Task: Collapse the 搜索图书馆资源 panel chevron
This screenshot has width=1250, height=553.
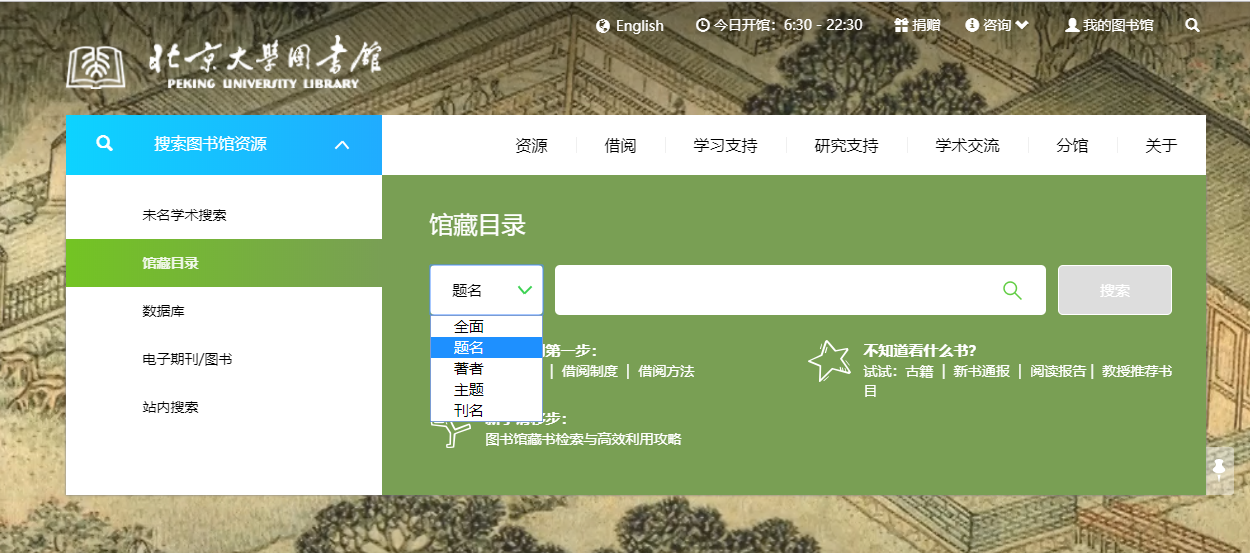Action: [x=342, y=145]
